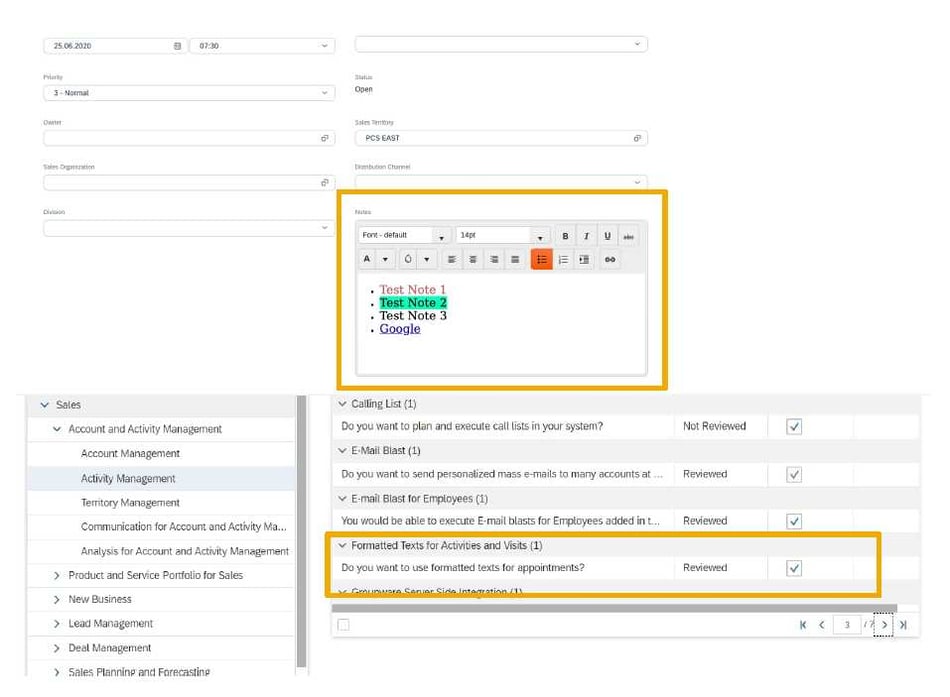Expand the Lead Management node
Screen dimensions: 950x697
click(57, 624)
